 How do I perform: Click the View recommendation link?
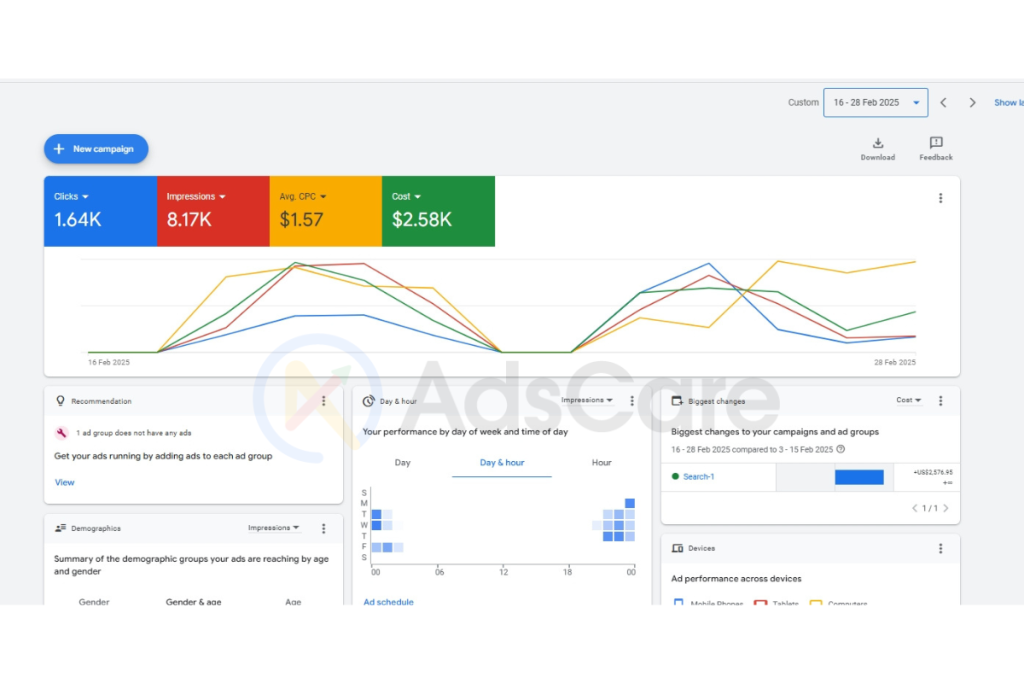(x=64, y=483)
